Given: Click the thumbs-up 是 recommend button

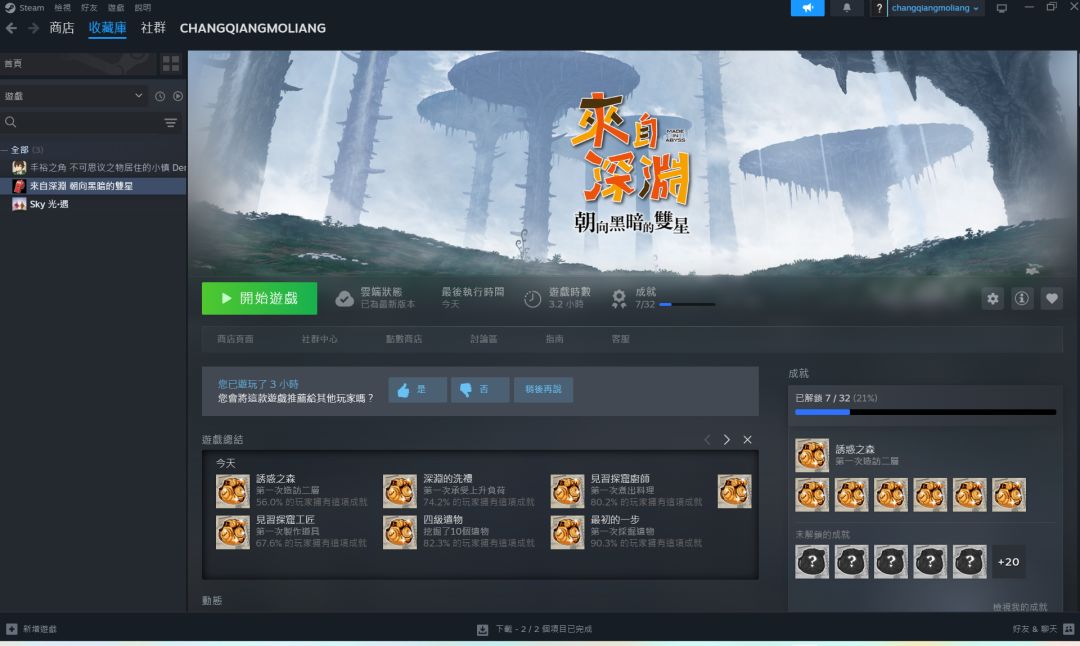Looking at the screenshot, I should [x=417, y=390].
